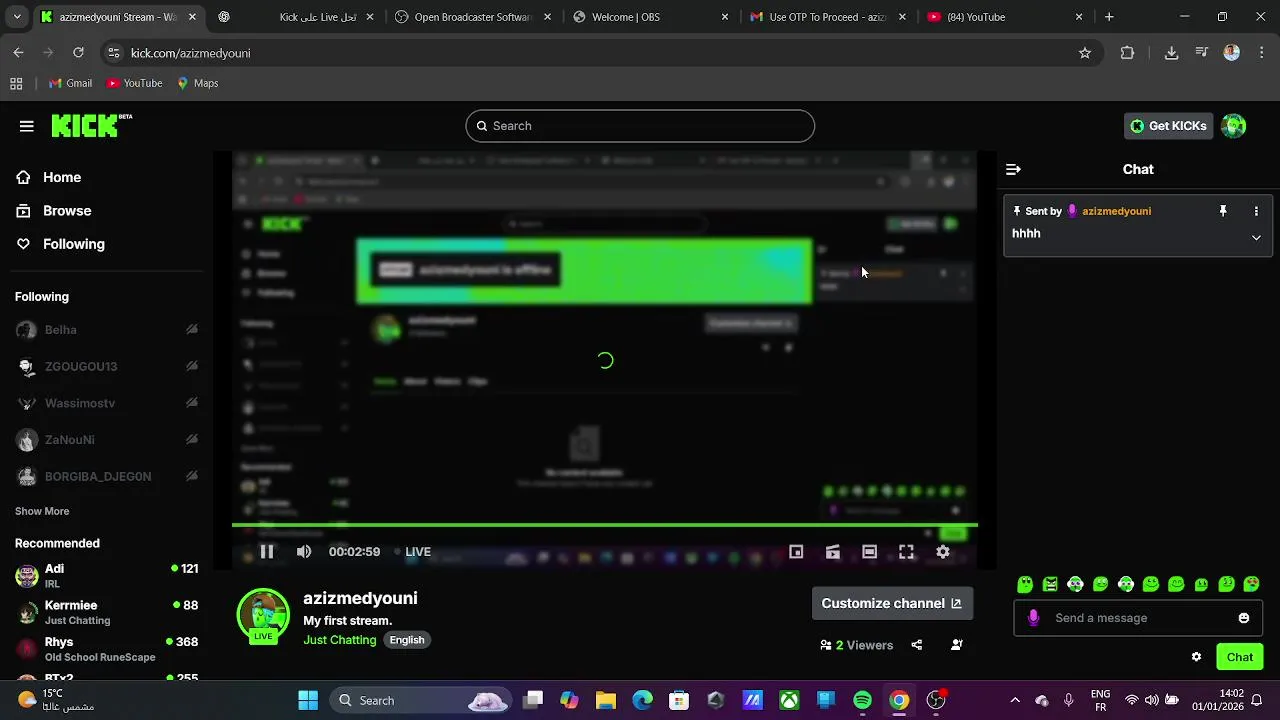Mute the stream volume
This screenshot has height=720, width=1280.
click(304, 552)
